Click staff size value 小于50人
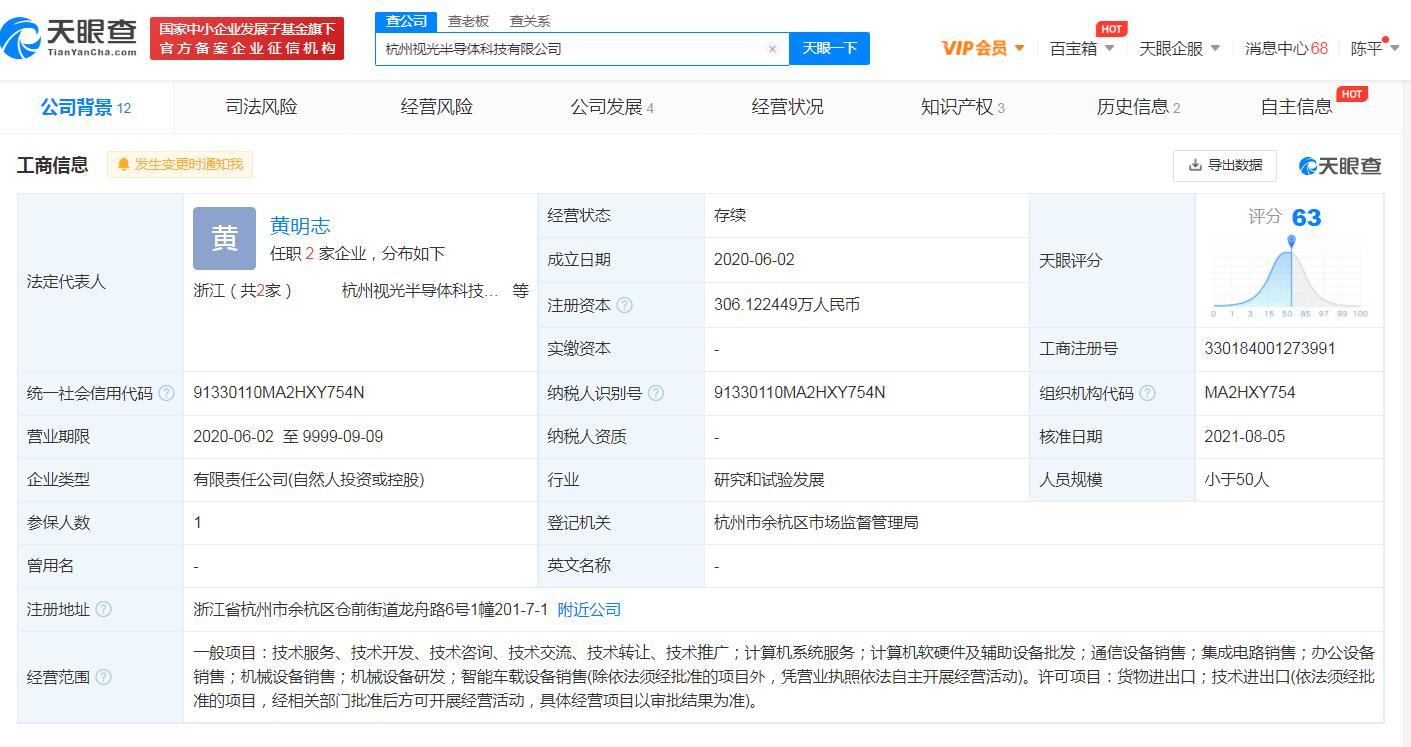 point(1237,480)
